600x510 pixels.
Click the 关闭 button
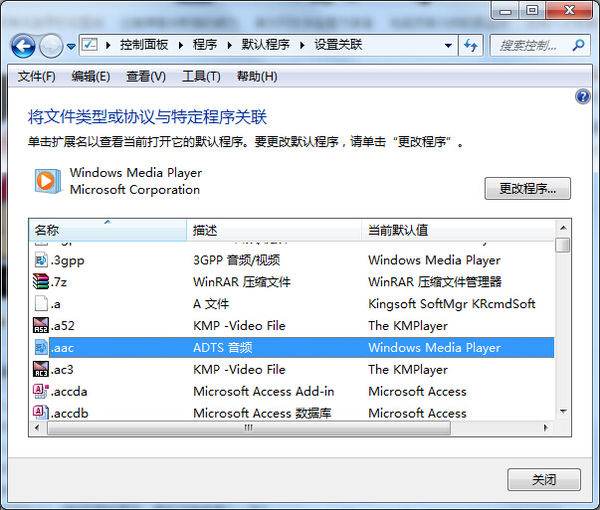click(544, 479)
